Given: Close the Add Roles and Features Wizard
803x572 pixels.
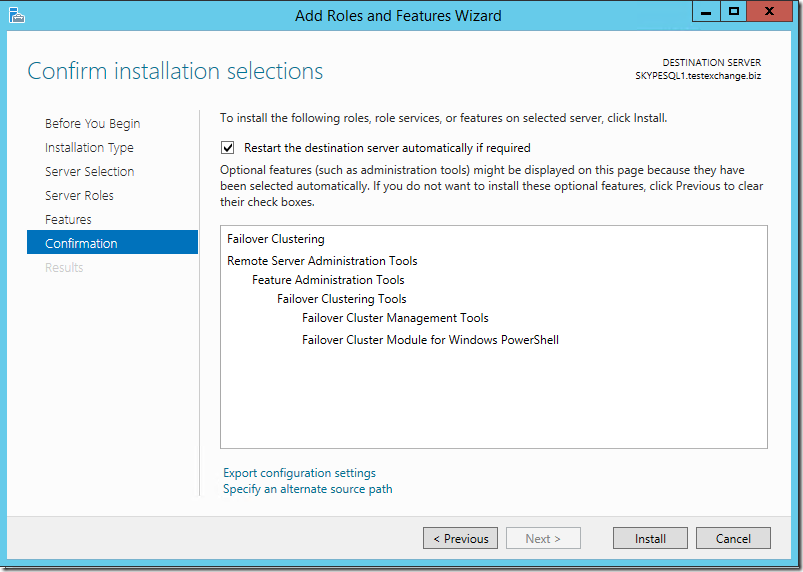Looking at the screenshot, I should tap(769, 12).
